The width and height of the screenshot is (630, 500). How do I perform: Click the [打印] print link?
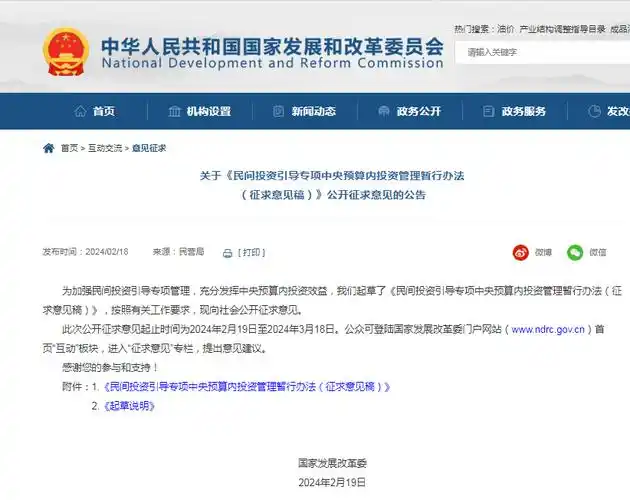pyautogui.click(x=252, y=252)
